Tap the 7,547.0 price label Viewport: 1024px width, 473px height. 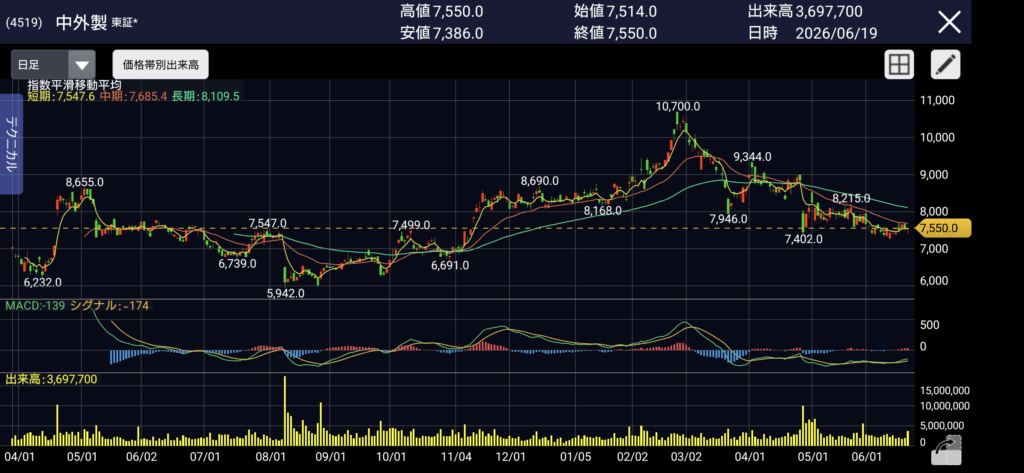268,223
